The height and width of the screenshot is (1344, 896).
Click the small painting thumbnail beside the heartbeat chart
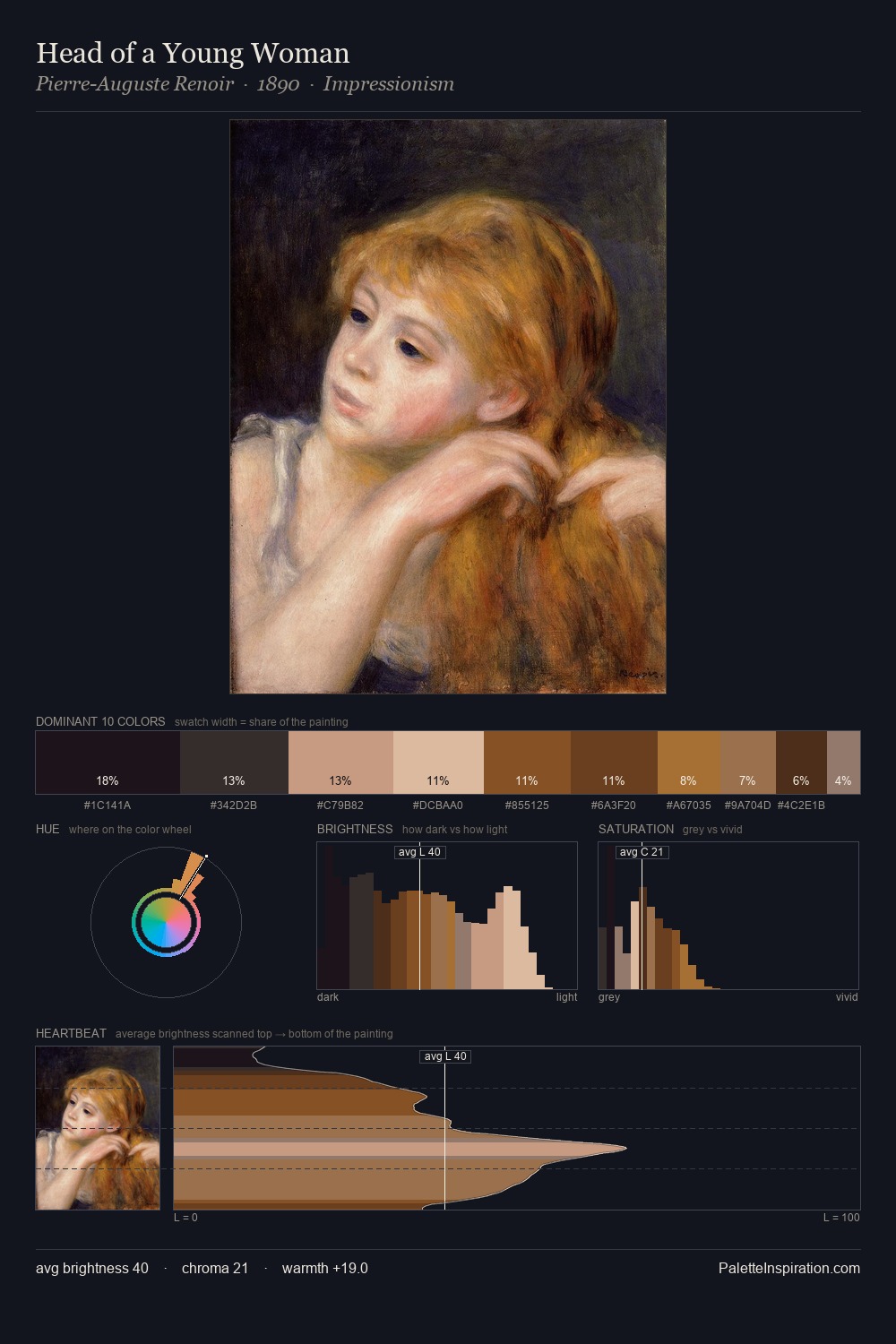pos(98,1128)
